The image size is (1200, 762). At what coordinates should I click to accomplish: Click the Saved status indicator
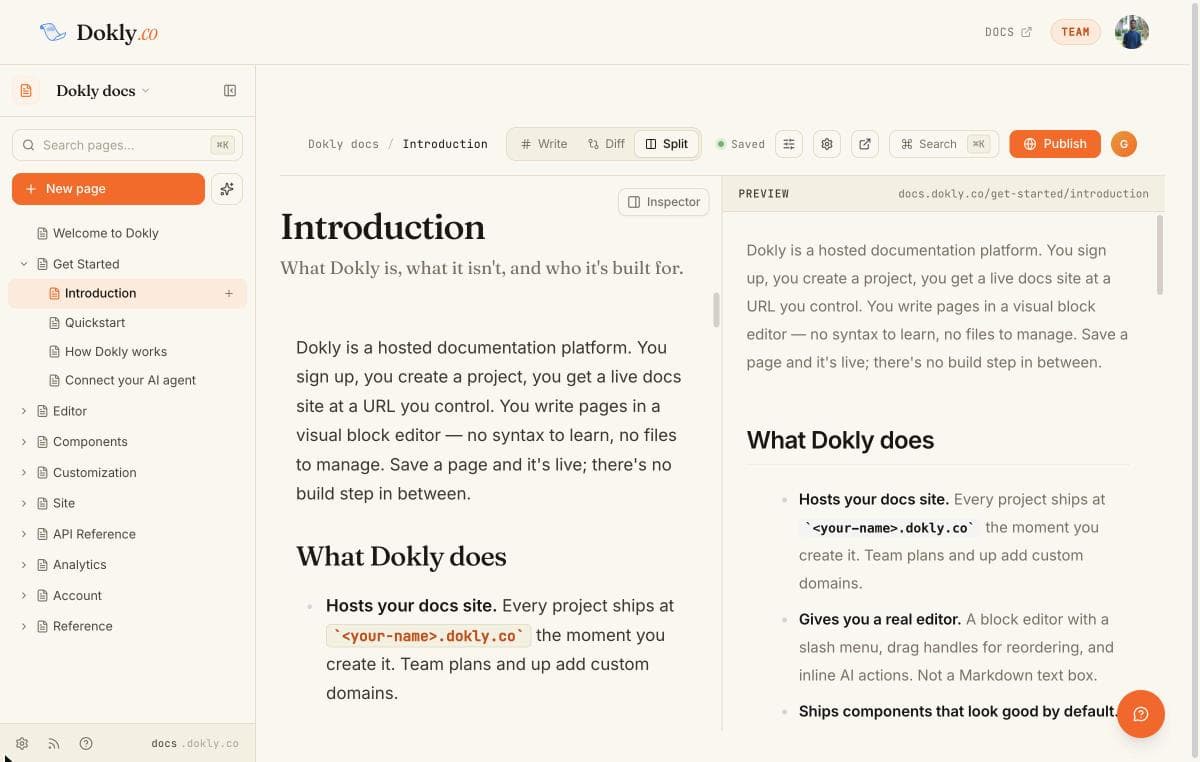(x=741, y=144)
